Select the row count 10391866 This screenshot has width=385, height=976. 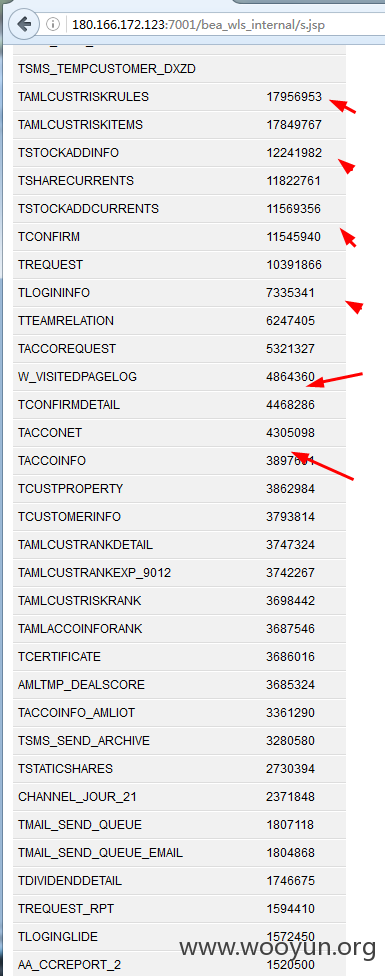[x=294, y=265]
